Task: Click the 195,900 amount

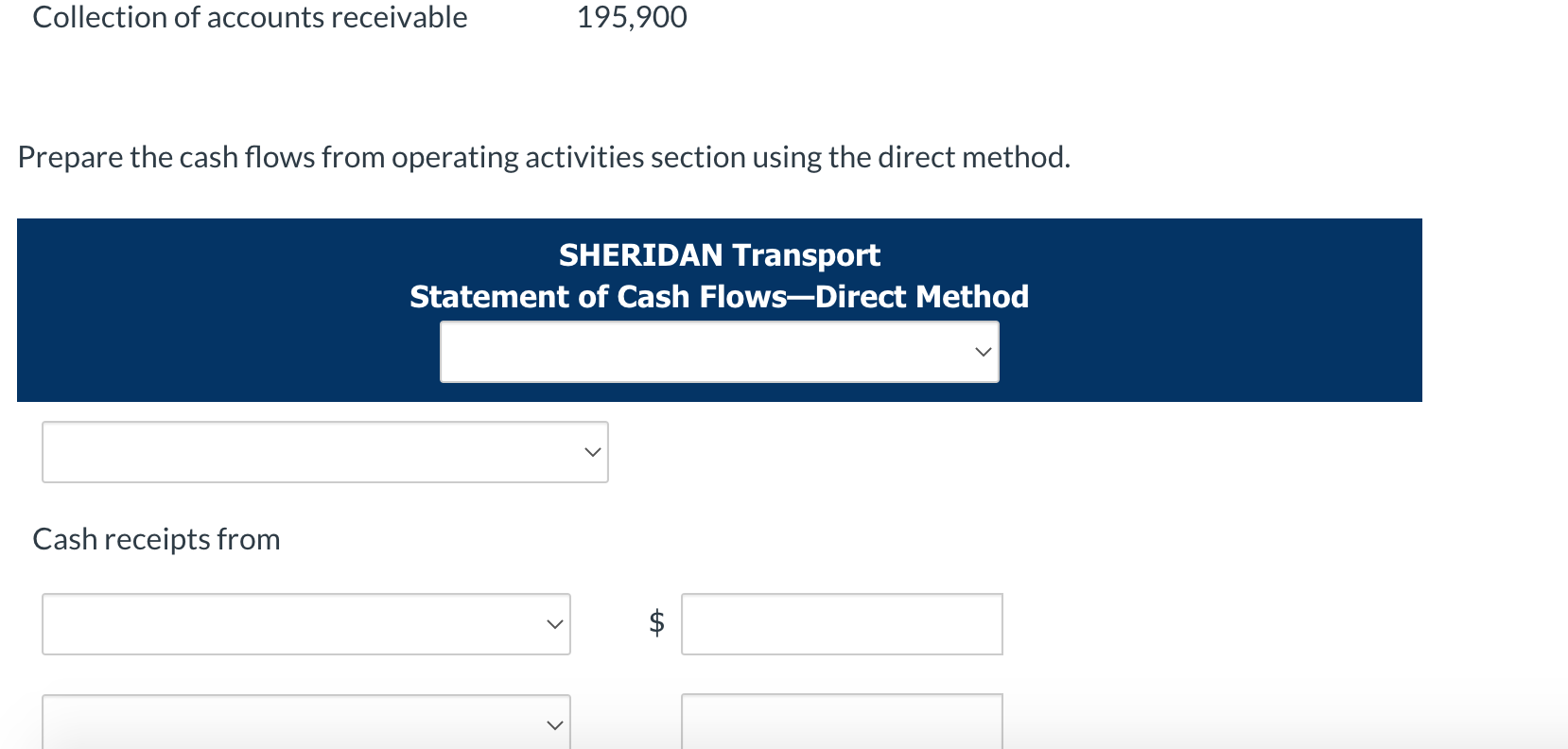Action: click(632, 17)
